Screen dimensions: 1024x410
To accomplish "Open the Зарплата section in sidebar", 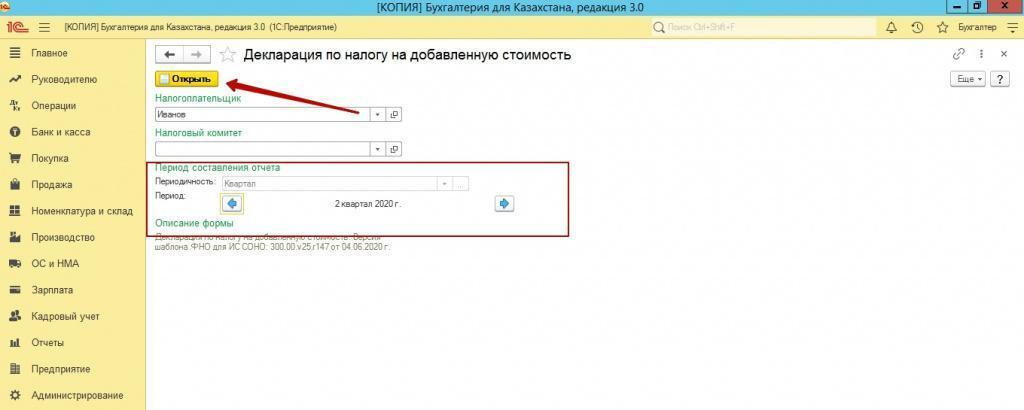I will 51,290.
